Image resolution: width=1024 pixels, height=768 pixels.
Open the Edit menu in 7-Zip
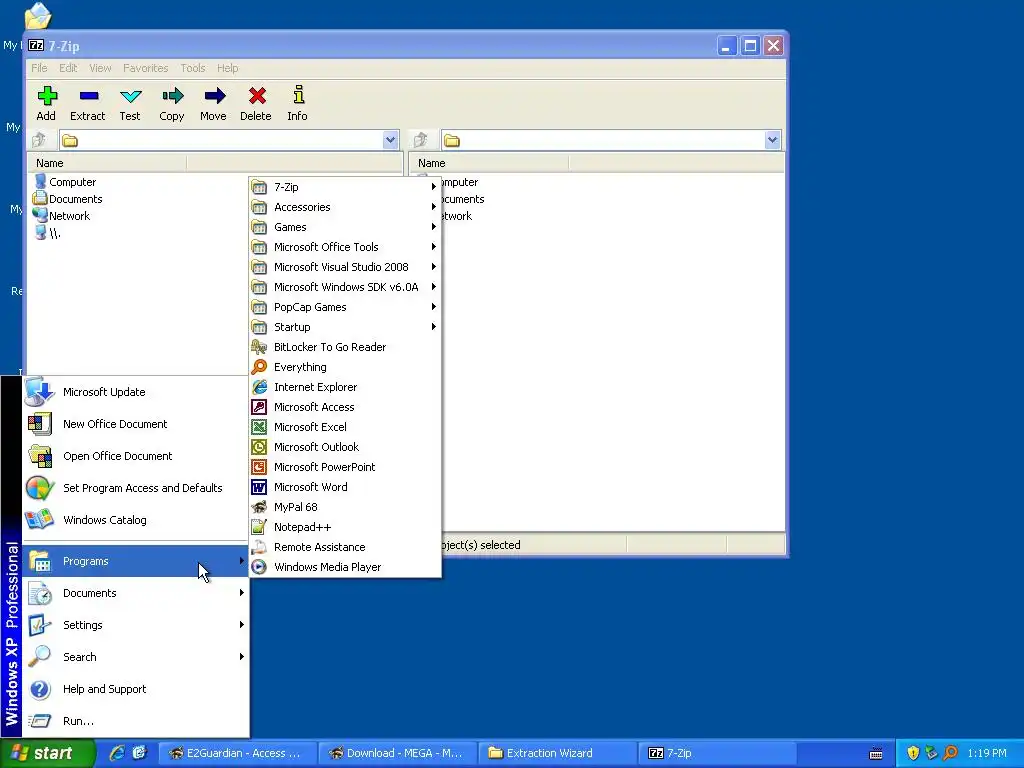pos(68,68)
